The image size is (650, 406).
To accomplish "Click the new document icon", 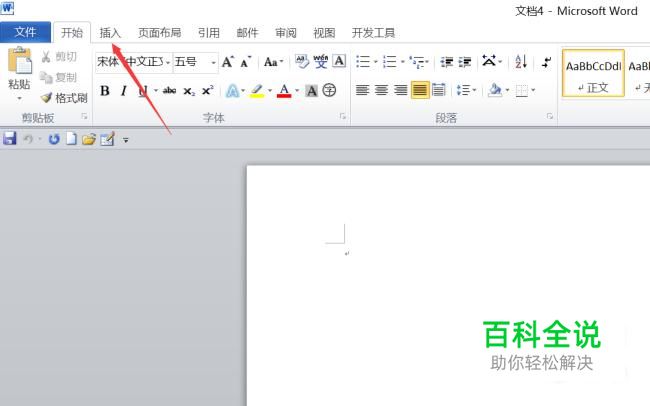I will (x=72, y=139).
